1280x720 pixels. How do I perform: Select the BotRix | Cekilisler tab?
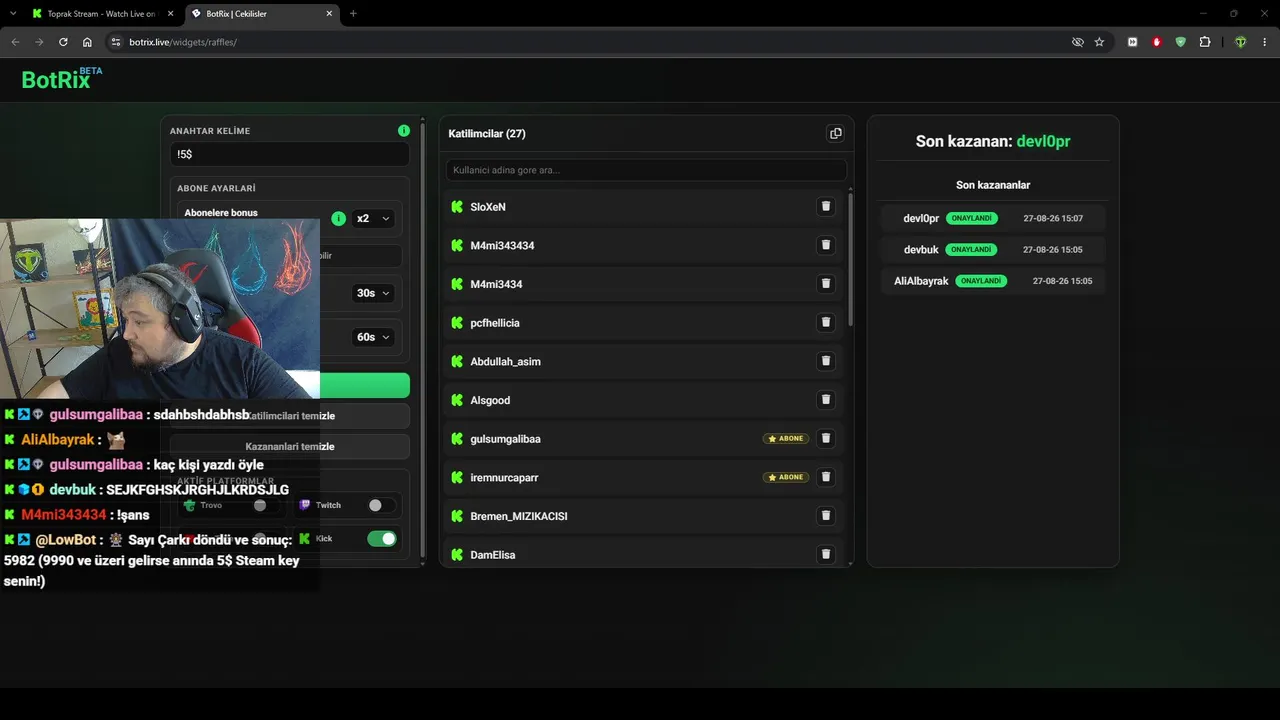click(x=261, y=14)
